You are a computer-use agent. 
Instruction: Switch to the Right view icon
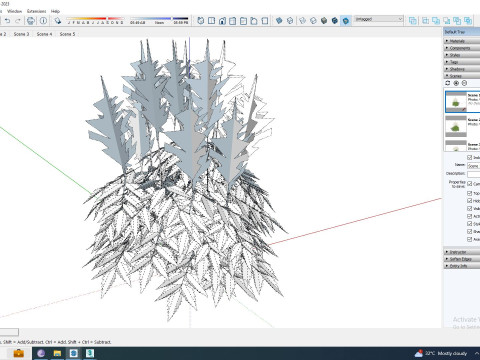[x=233, y=21]
